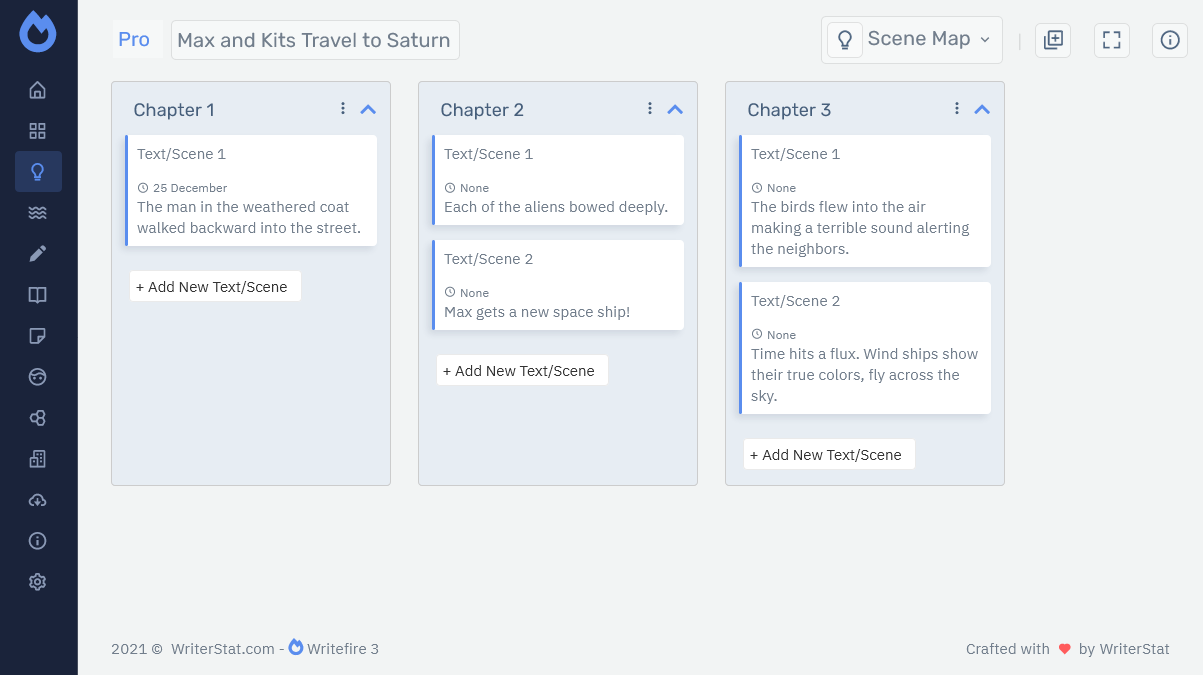Open the Scene Map view dropdown
The image size is (1203, 675).
911,38
